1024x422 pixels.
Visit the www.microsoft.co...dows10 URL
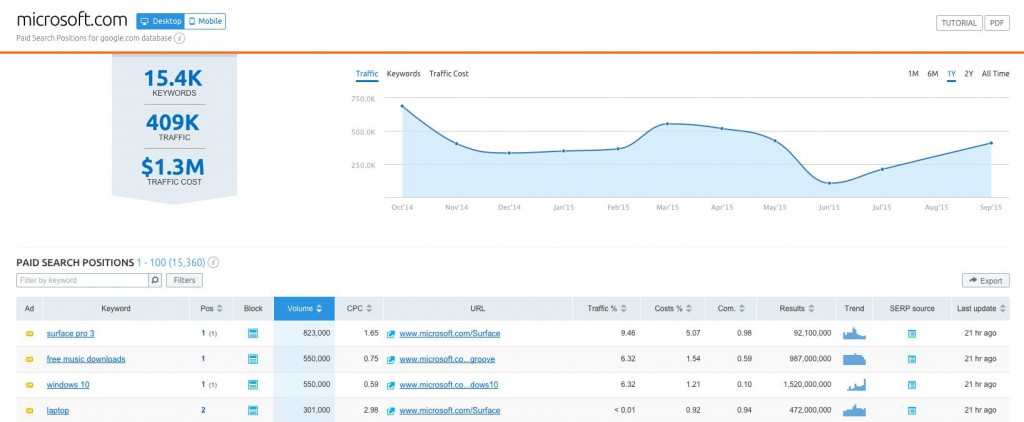tap(449, 385)
